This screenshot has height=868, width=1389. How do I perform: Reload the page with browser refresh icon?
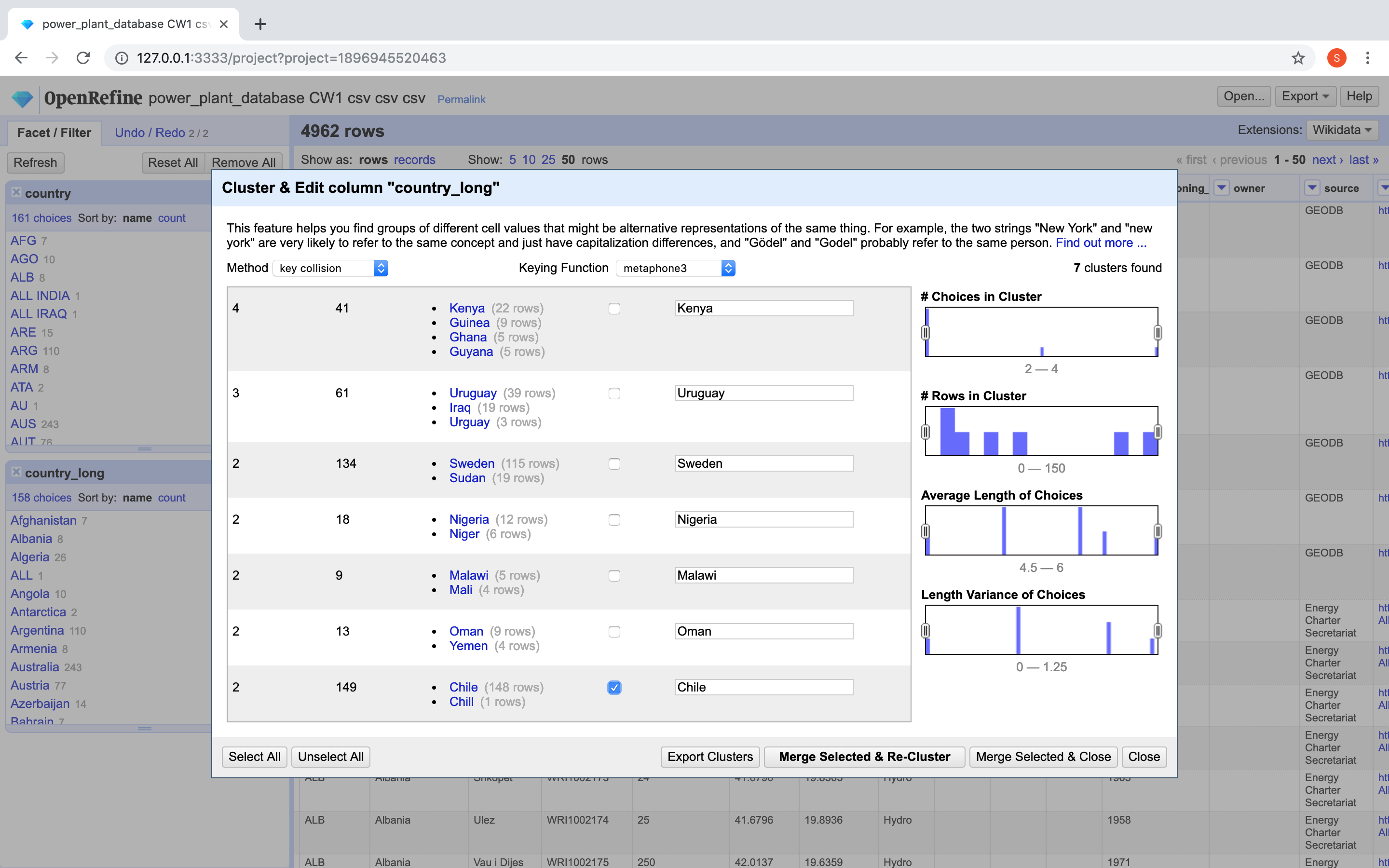coord(83,58)
